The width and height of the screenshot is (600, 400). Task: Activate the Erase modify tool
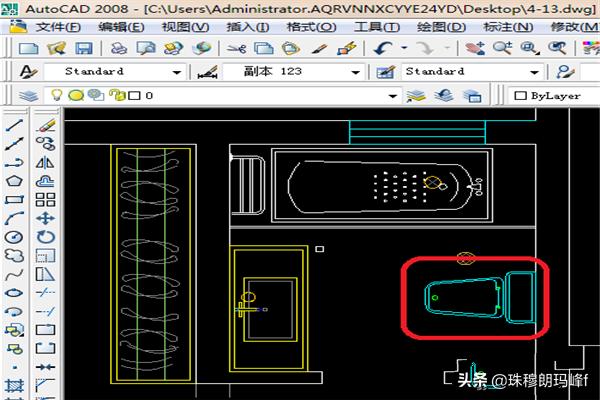coord(45,127)
